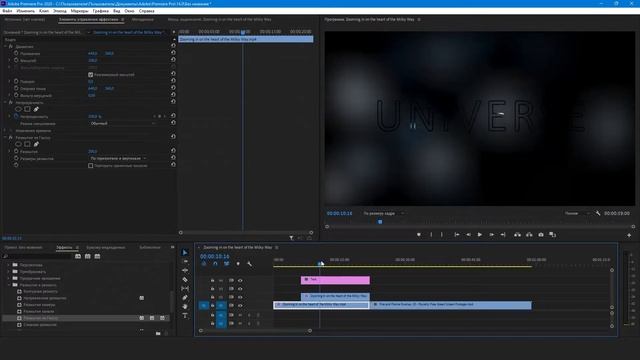Expand the Time Remapping section

pos(5,131)
